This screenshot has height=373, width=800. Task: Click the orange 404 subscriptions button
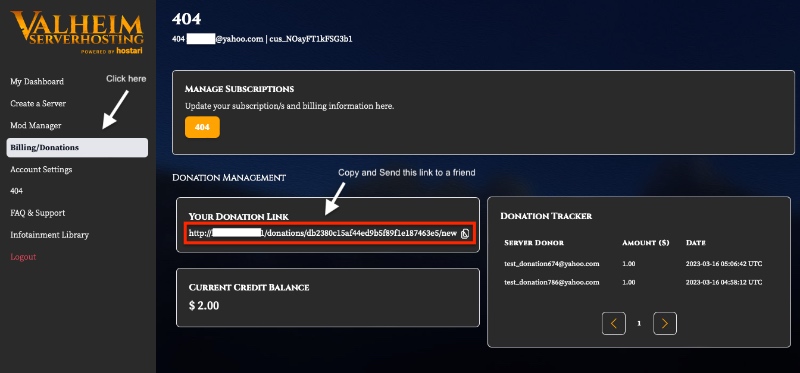tap(202, 127)
